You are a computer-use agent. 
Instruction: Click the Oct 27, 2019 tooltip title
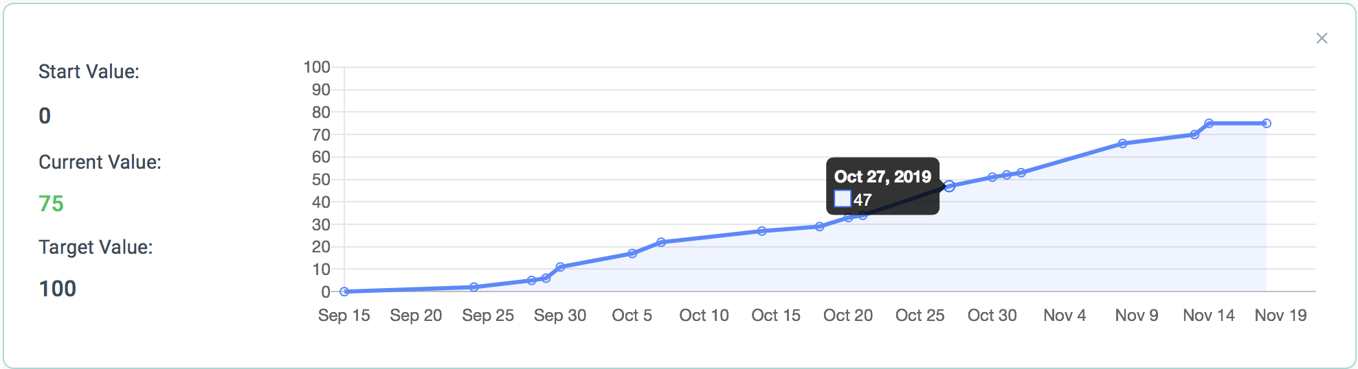[883, 177]
